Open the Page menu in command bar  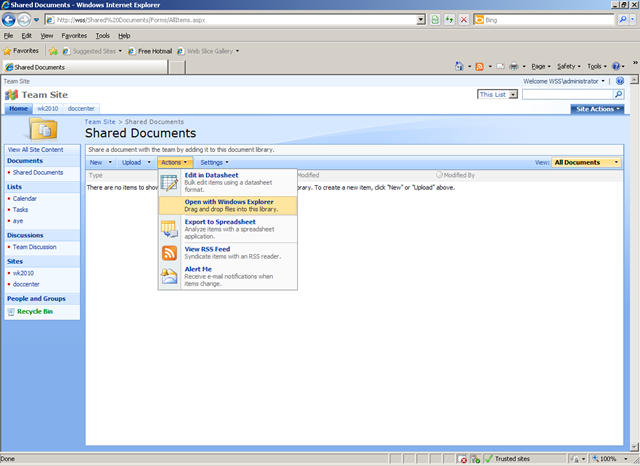click(540, 66)
